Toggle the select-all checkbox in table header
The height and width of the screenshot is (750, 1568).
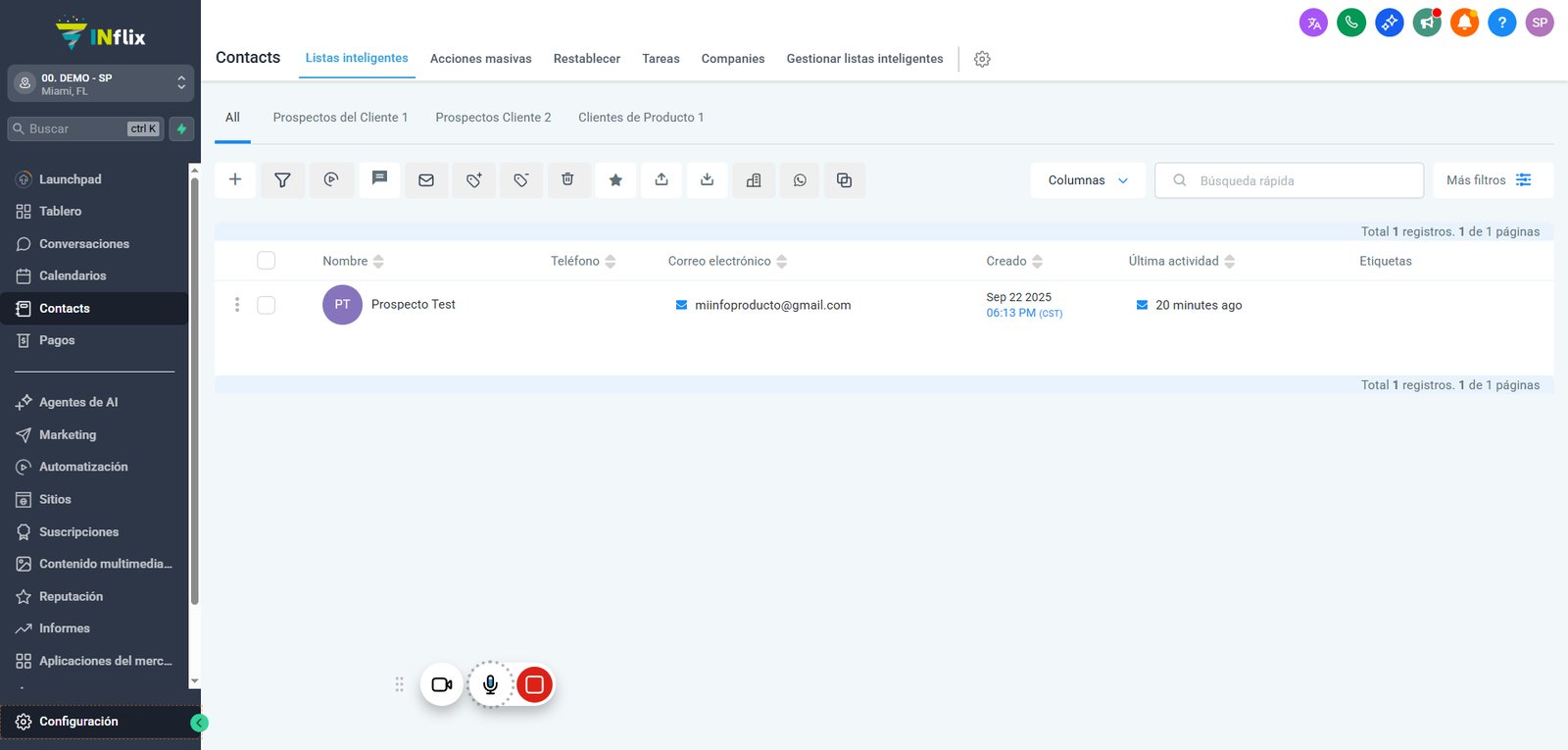pyautogui.click(x=267, y=261)
